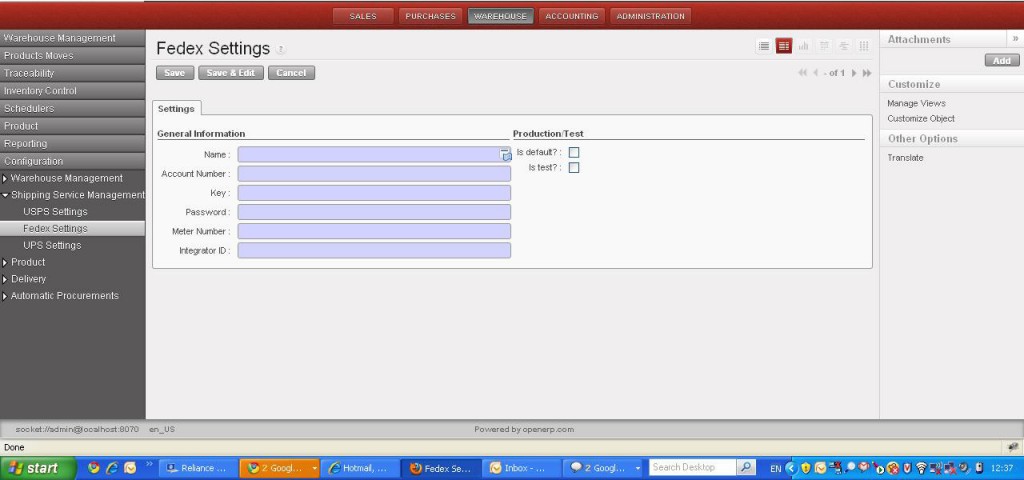Expand hidden tray icons arrow
This screenshot has width=1024, height=480.
792,468
